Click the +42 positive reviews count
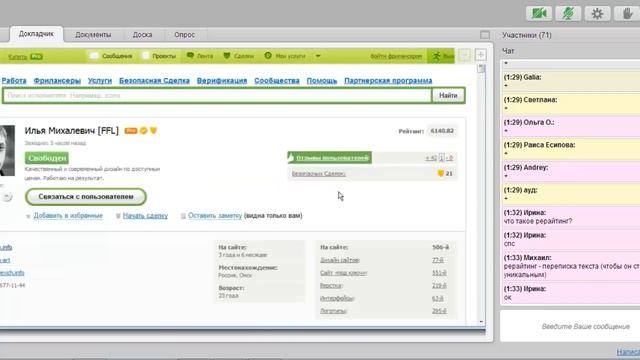The width and height of the screenshot is (640, 360). pos(431,158)
